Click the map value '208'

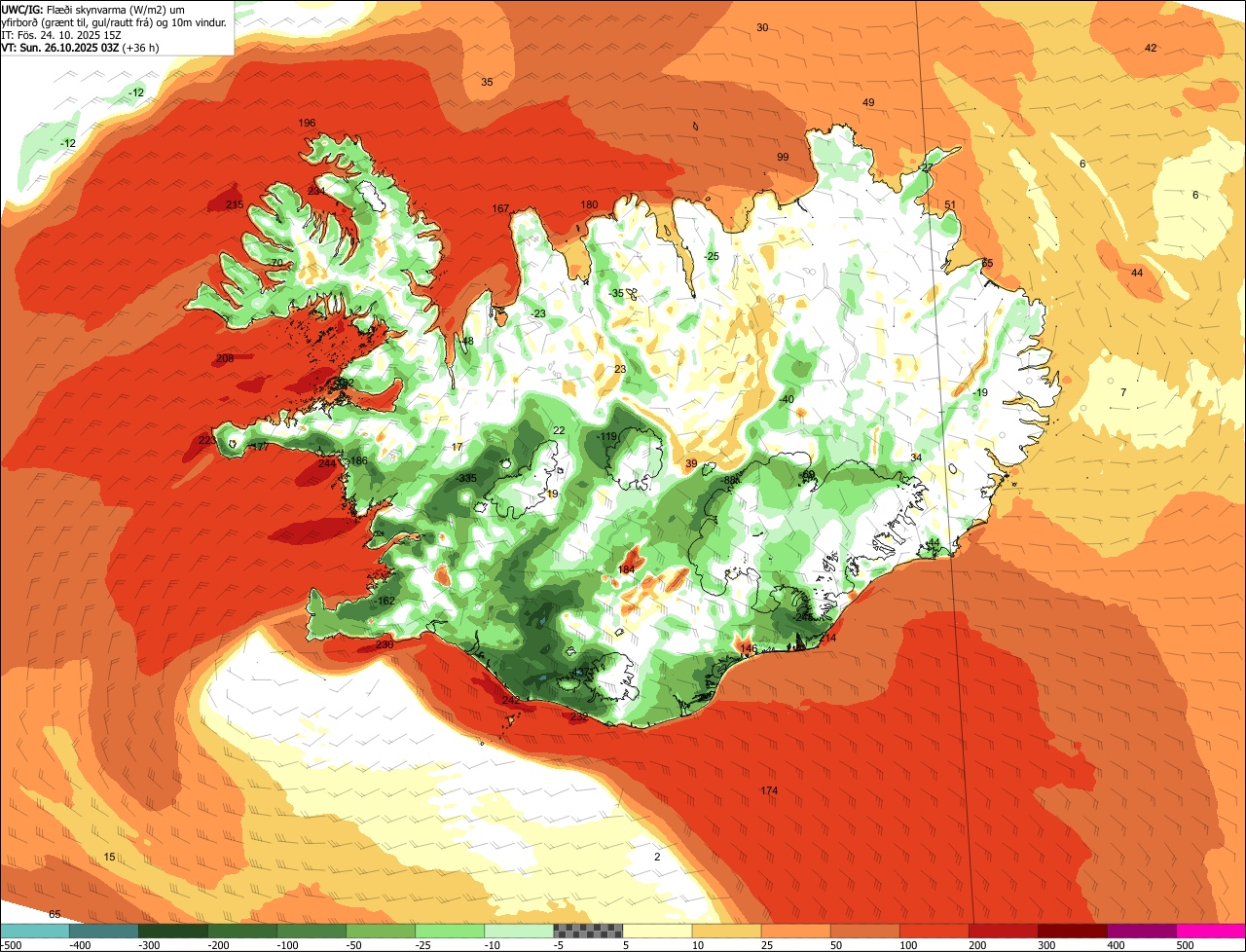tap(225, 358)
